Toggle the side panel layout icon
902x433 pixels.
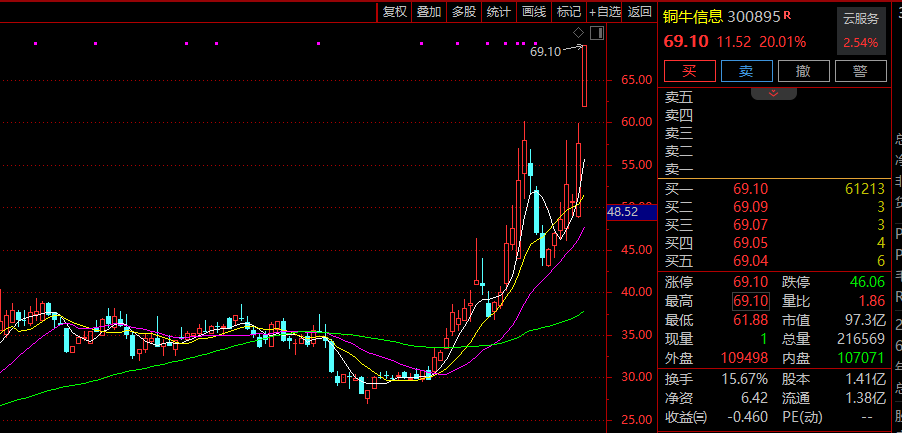597,33
